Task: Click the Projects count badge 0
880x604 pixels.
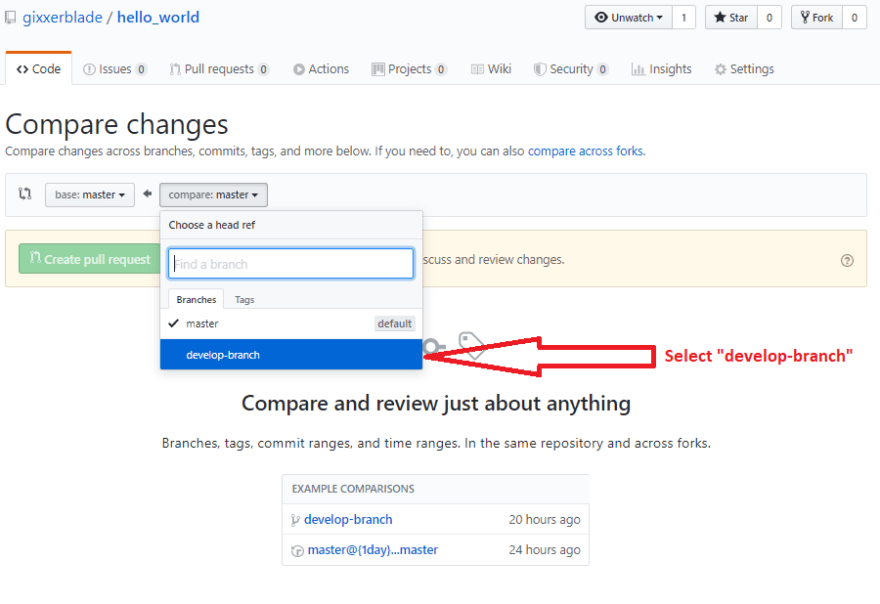Action: coord(441,70)
